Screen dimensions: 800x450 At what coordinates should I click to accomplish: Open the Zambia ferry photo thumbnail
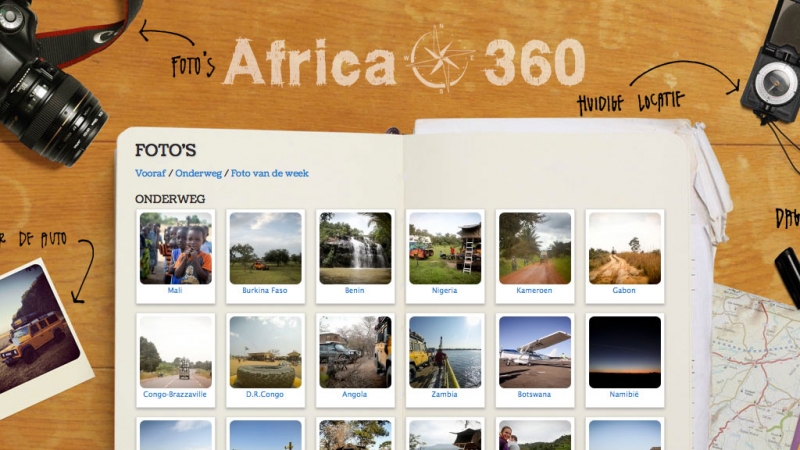pos(445,352)
